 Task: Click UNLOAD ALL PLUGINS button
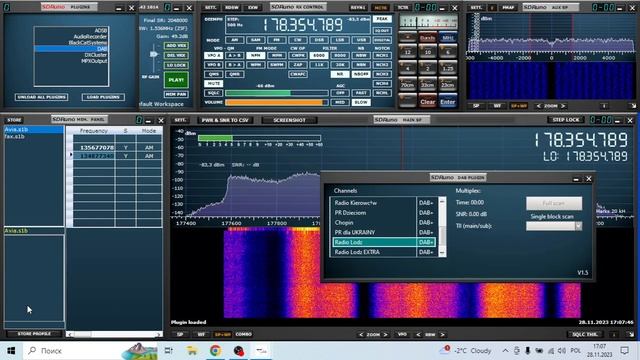[x=42, y=97]
